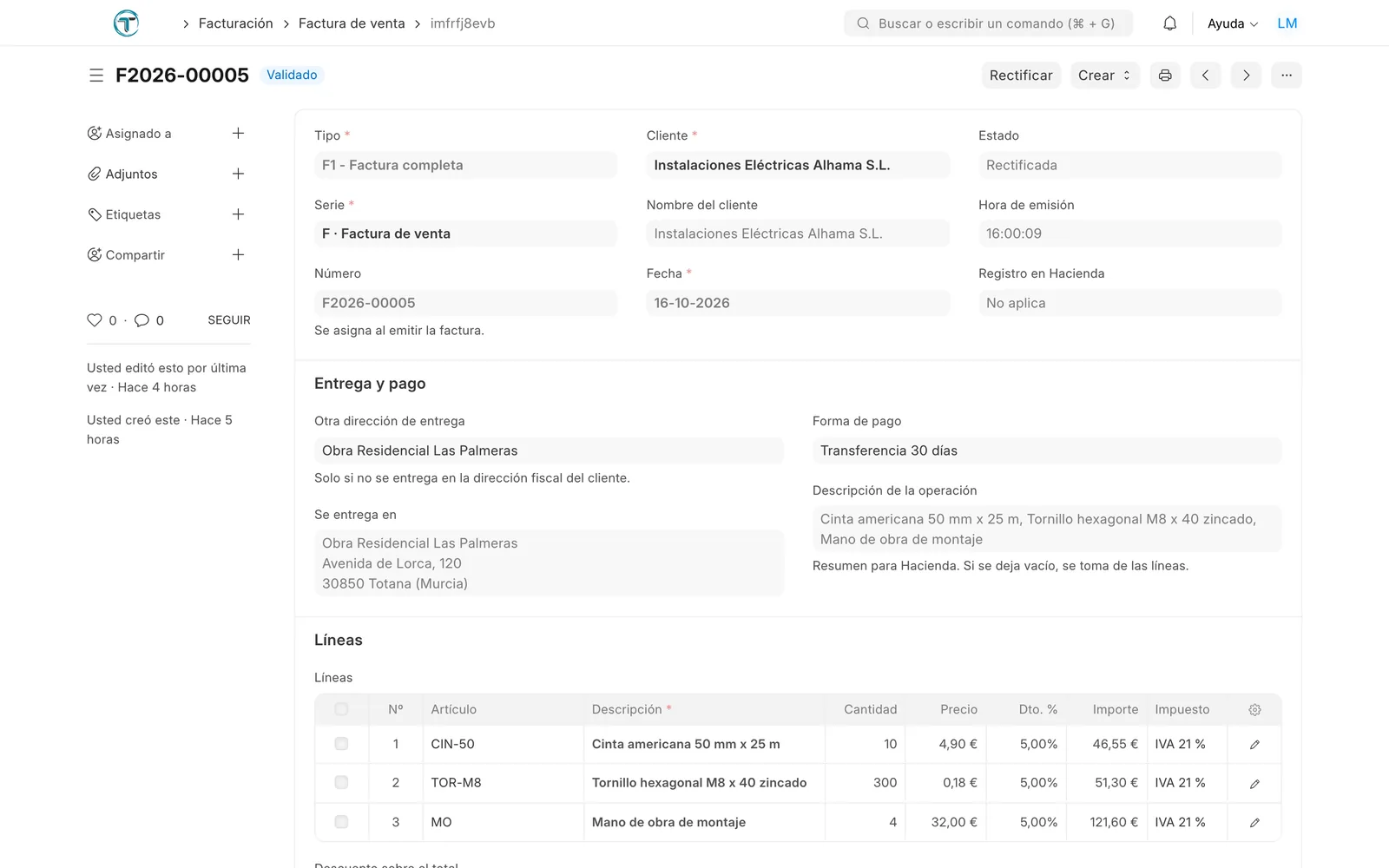Image resolution: width=1389 pixels, height=868 pixels.
Task: Click Estado value Rectificada
Action: pyautogui.click(x=1129, y=165)
